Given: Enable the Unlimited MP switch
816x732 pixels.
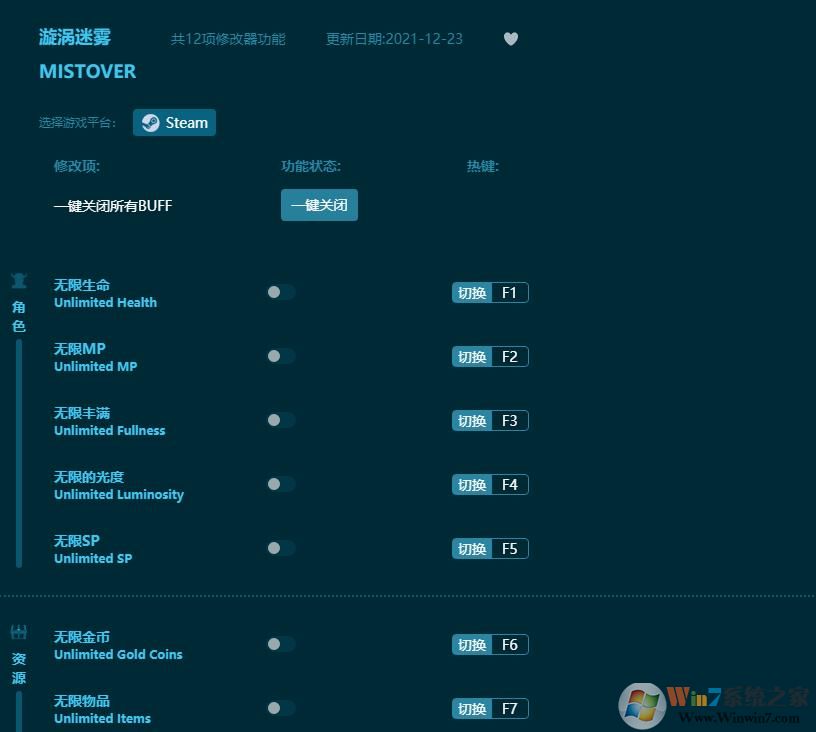Looking at the screenshot, I should (281, 356).
